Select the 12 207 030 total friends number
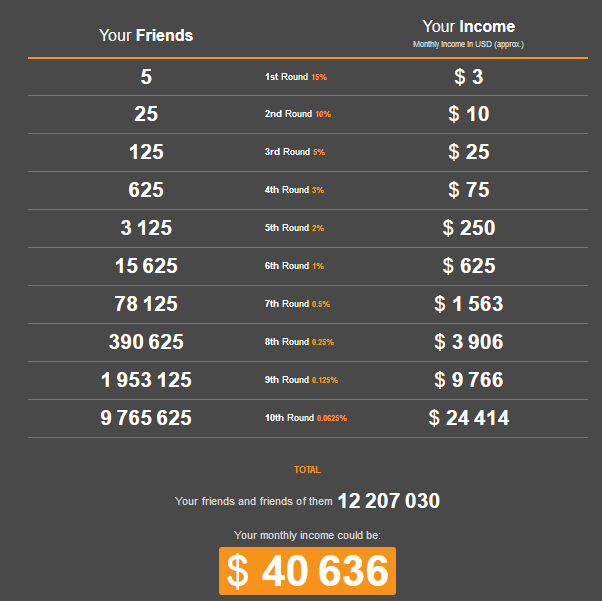Screen dimensions: 602x601 click(x=389, y=501)
